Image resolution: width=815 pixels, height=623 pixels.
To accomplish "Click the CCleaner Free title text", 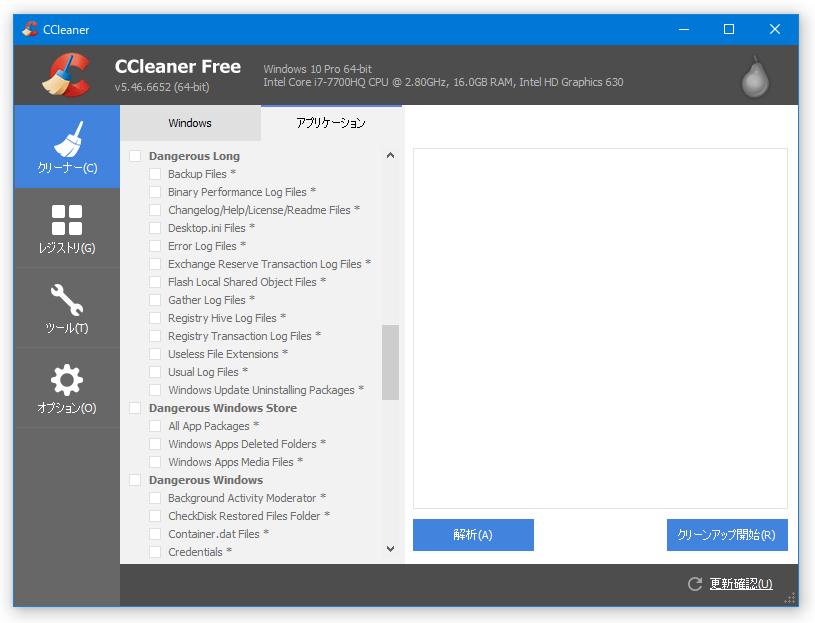I will click(x=178, y=67).
